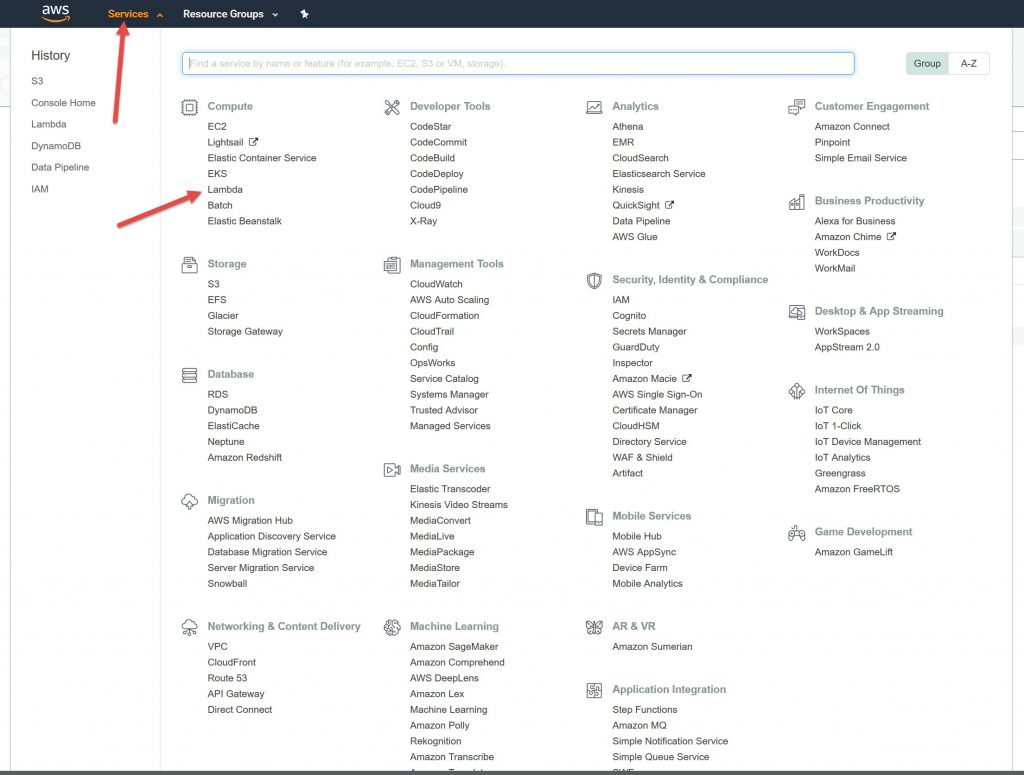Switch to A-Z view toggle
Viewport: 1024px width, 775px height.
pyautogui.click(x=968, y=64)
